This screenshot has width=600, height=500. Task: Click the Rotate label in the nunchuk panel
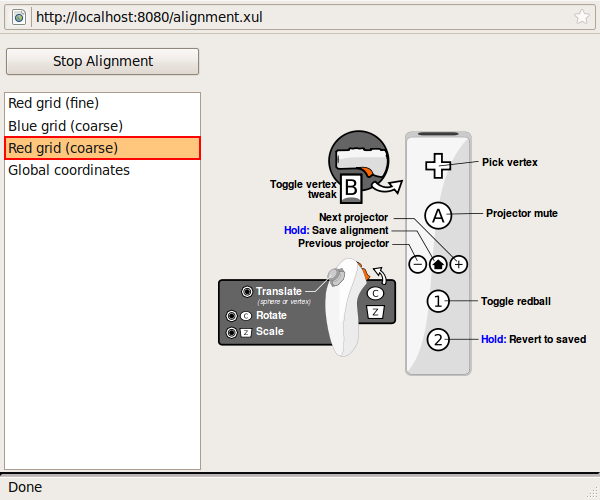[271, 315]
